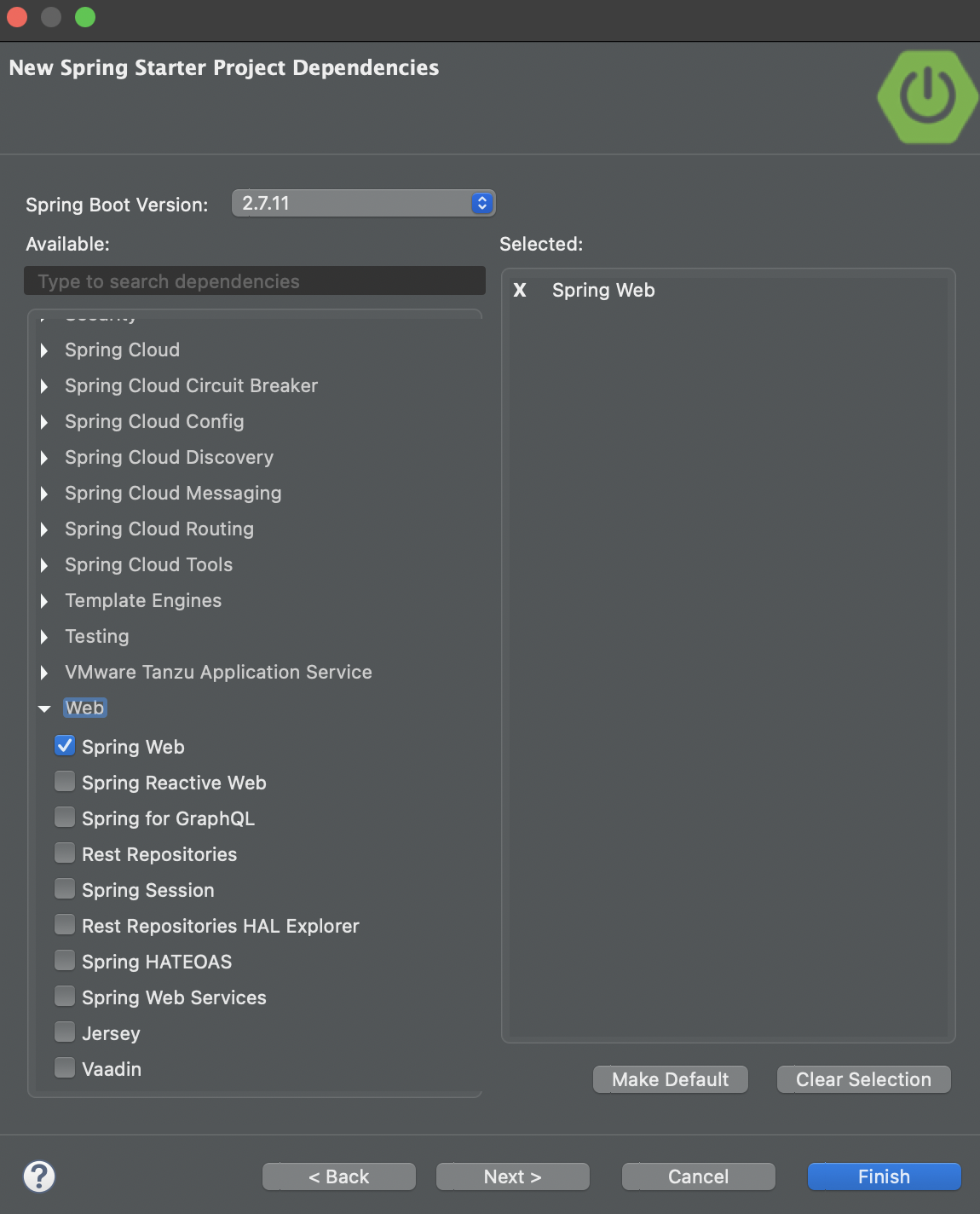Click the Spring Web Services label text
The image size is (980, 1214).
pos(174,997)
